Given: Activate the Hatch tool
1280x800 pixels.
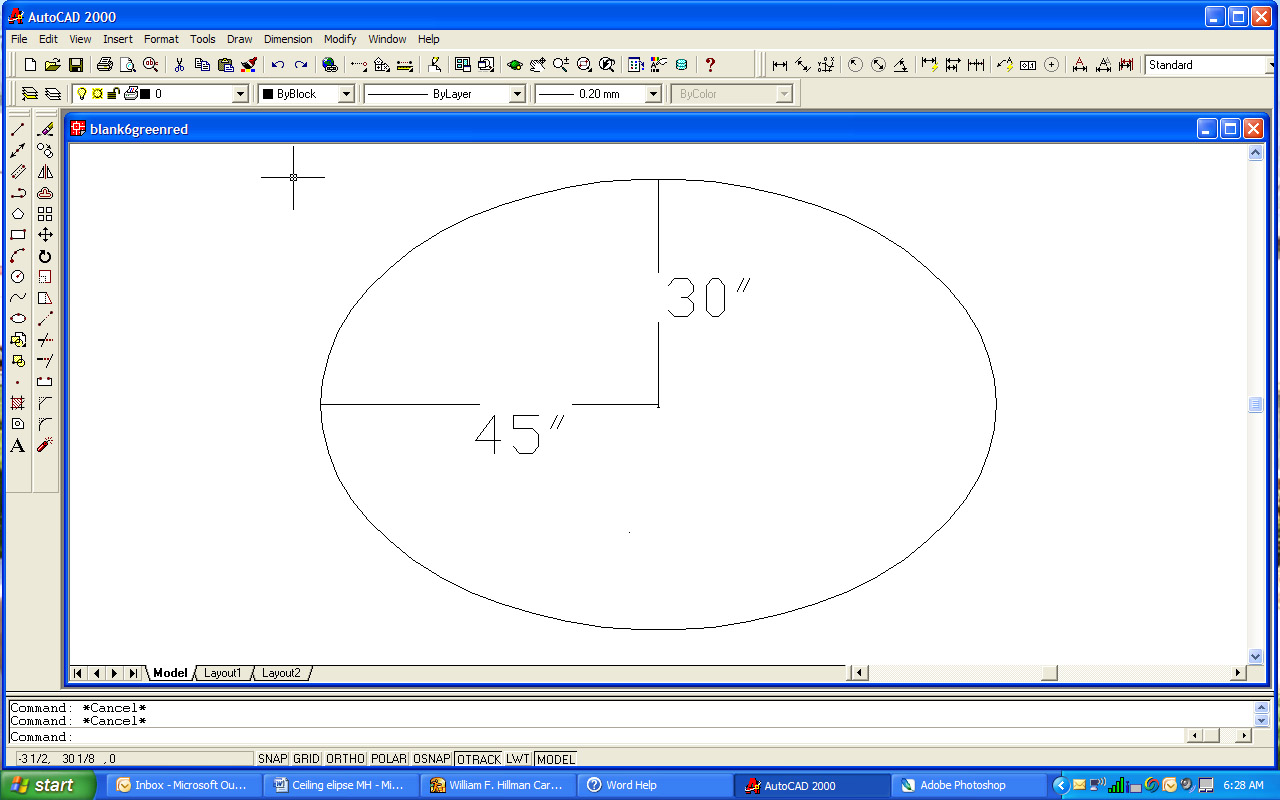Looking at the screenshot, I should click(x=18, y=403).
